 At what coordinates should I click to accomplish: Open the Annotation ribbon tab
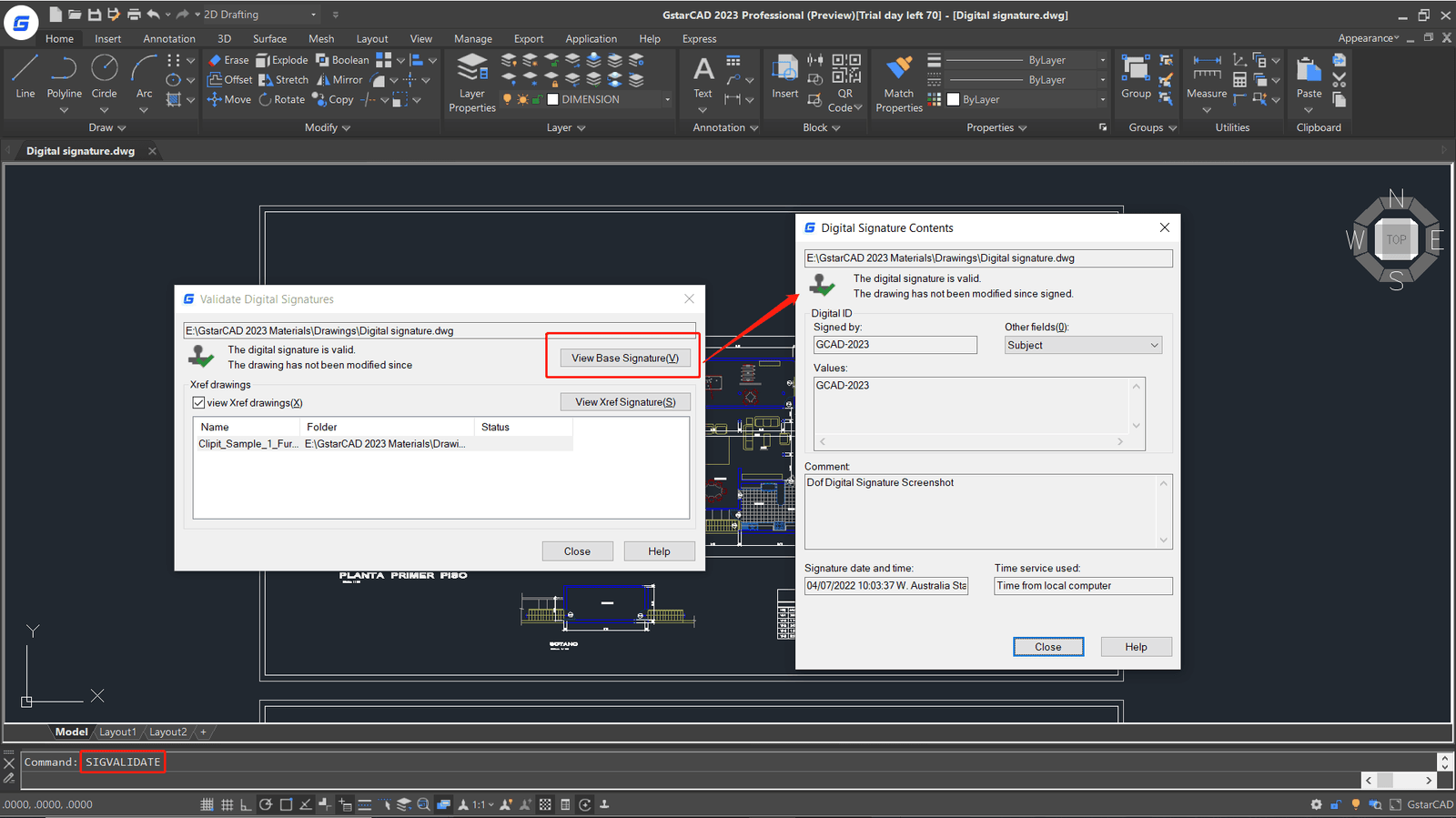[x=168, y=39]
